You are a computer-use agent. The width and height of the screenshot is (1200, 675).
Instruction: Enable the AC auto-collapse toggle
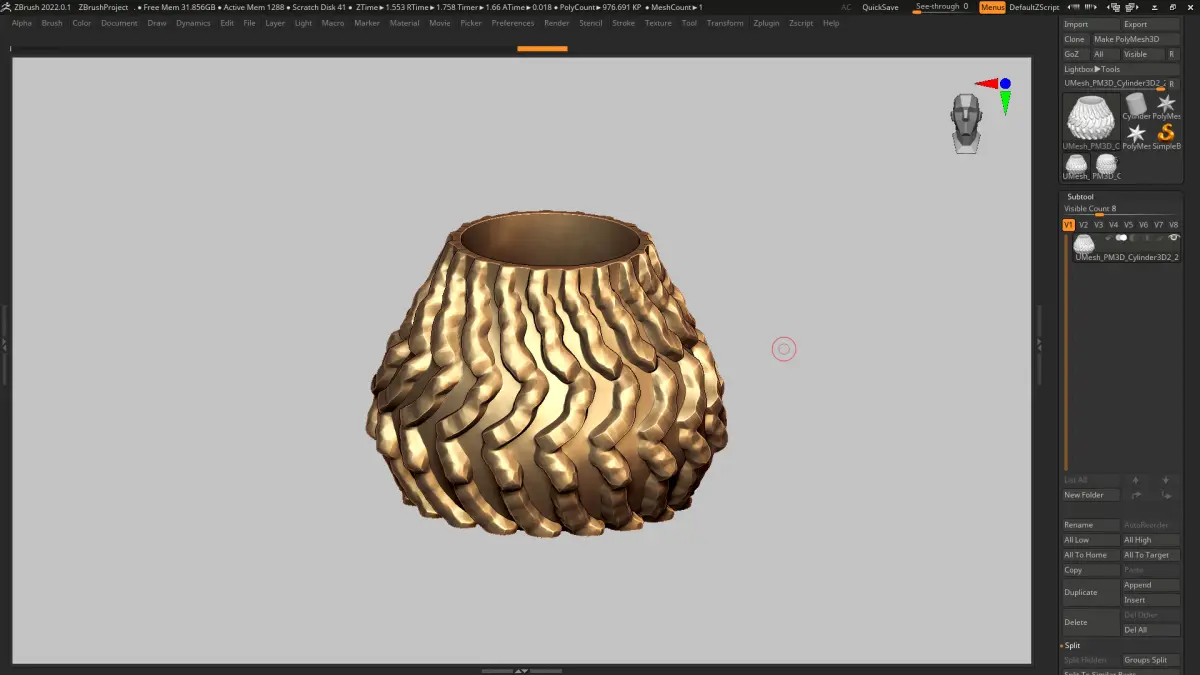tap(846, 7)
